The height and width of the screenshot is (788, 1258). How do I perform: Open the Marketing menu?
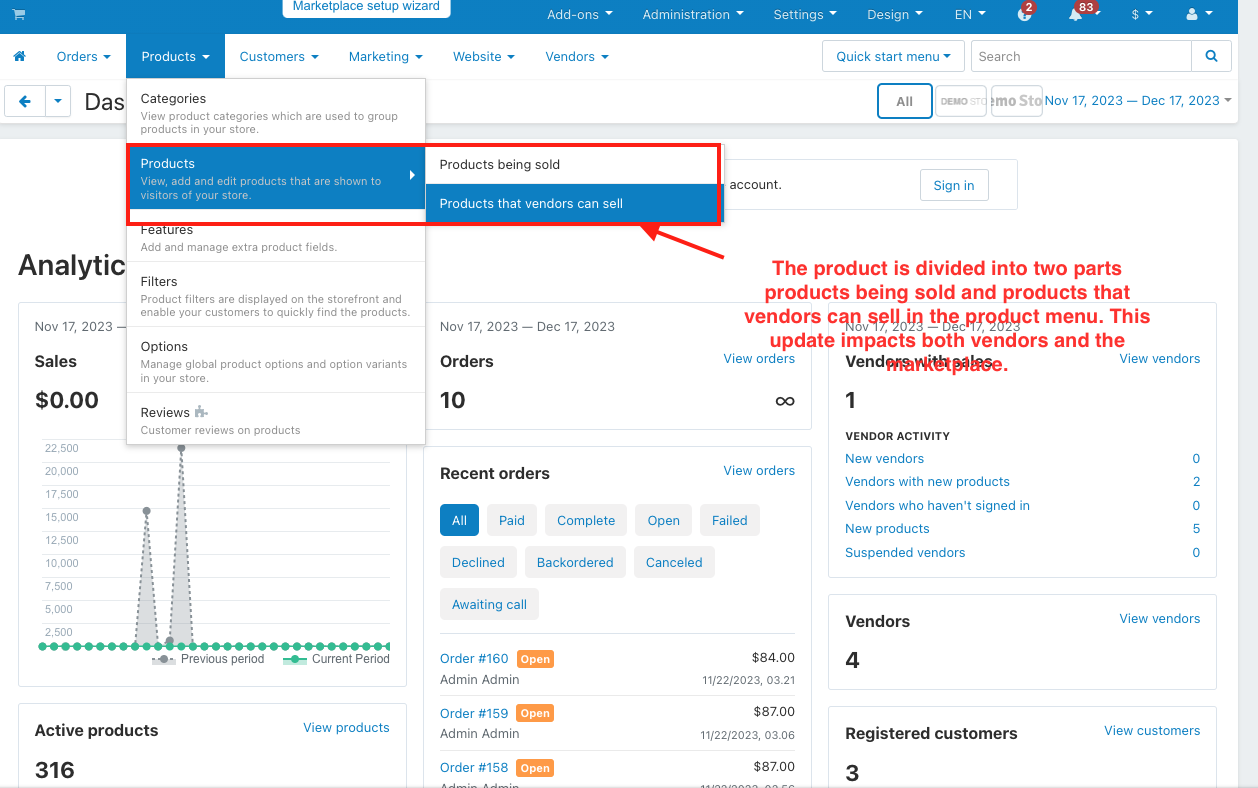click(386, 56)
